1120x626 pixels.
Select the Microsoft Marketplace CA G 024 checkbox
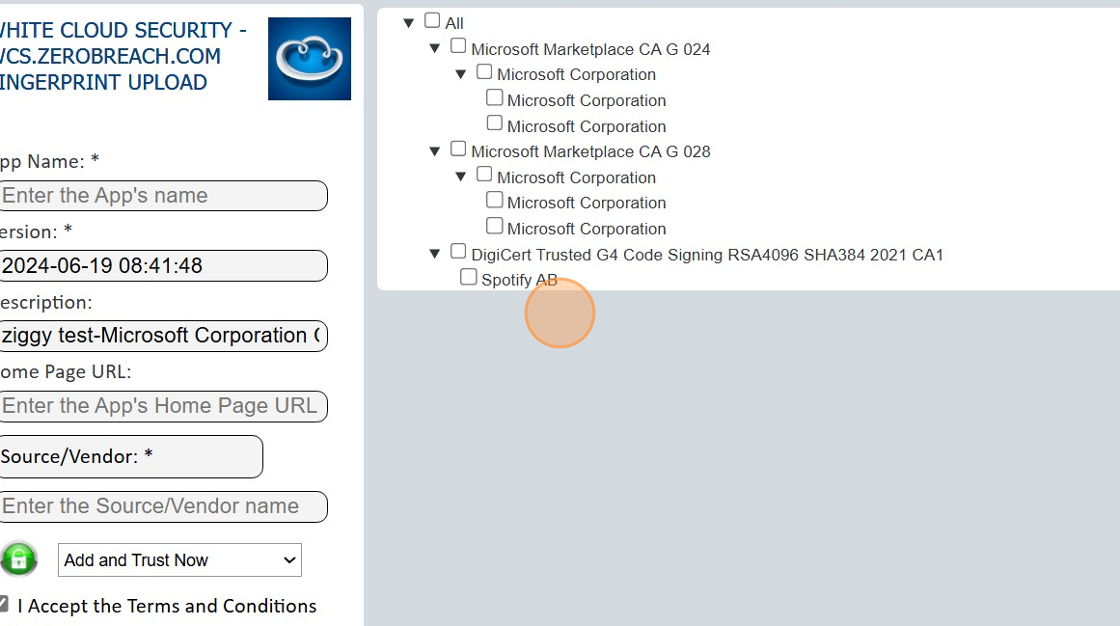[458, 46]
